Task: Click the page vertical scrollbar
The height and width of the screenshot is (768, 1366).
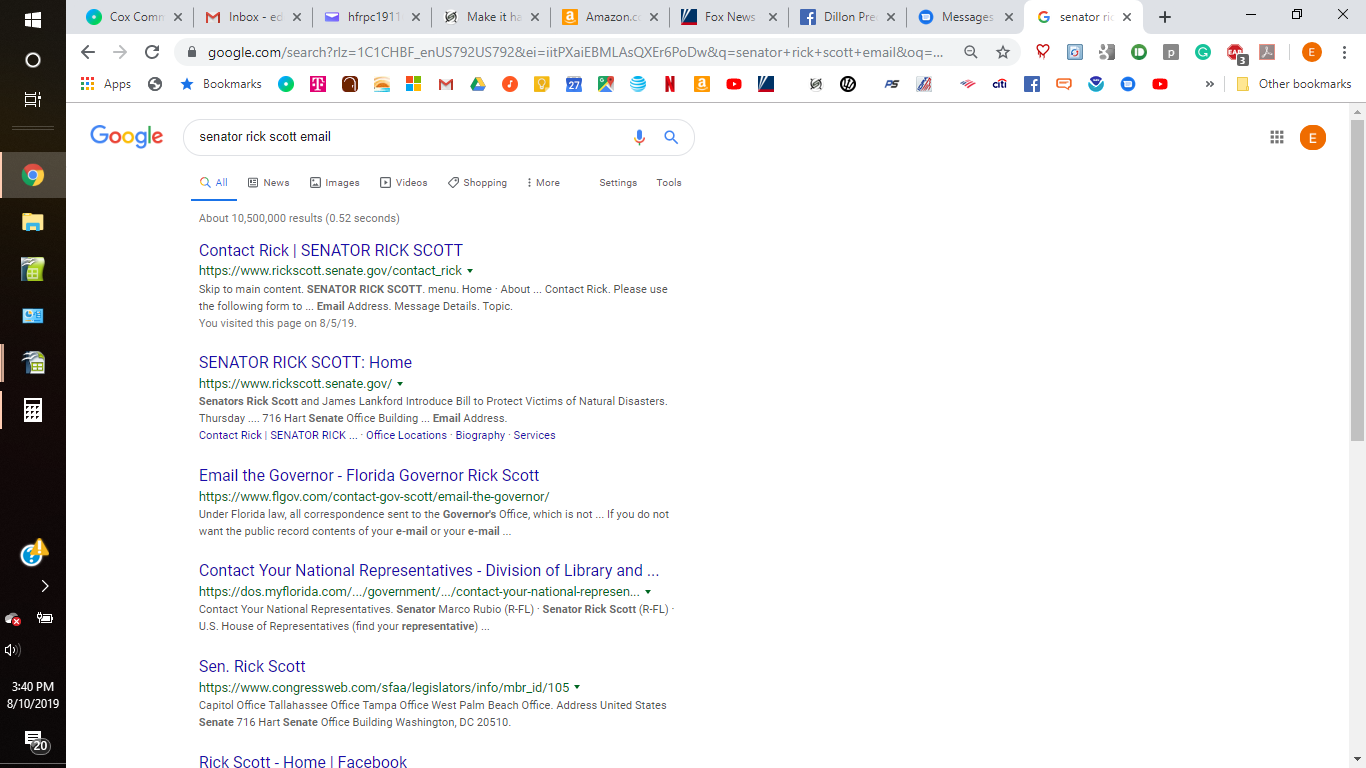Action: tap(1357, 280)
